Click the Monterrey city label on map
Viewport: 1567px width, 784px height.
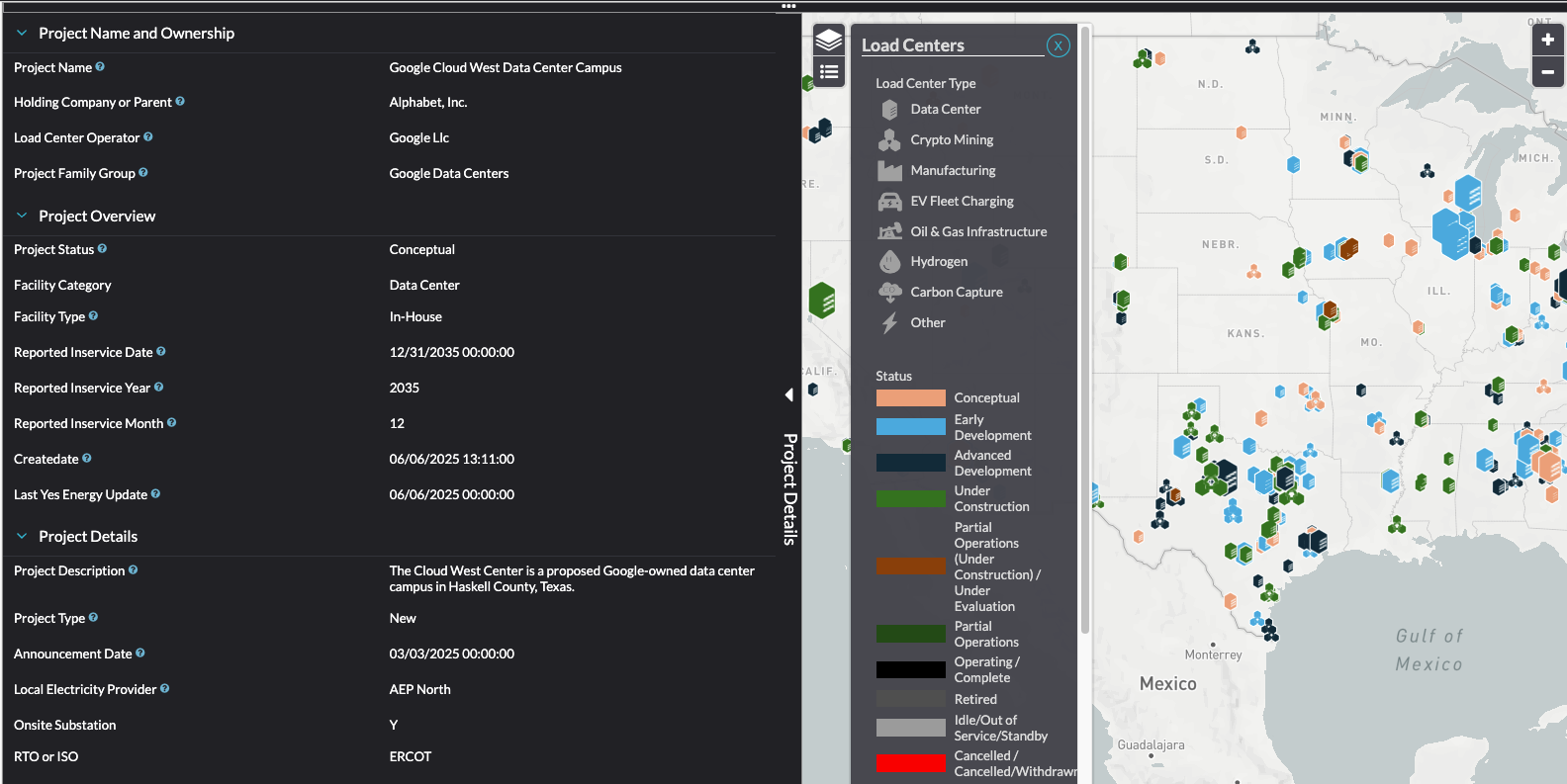click(1213, 655)
